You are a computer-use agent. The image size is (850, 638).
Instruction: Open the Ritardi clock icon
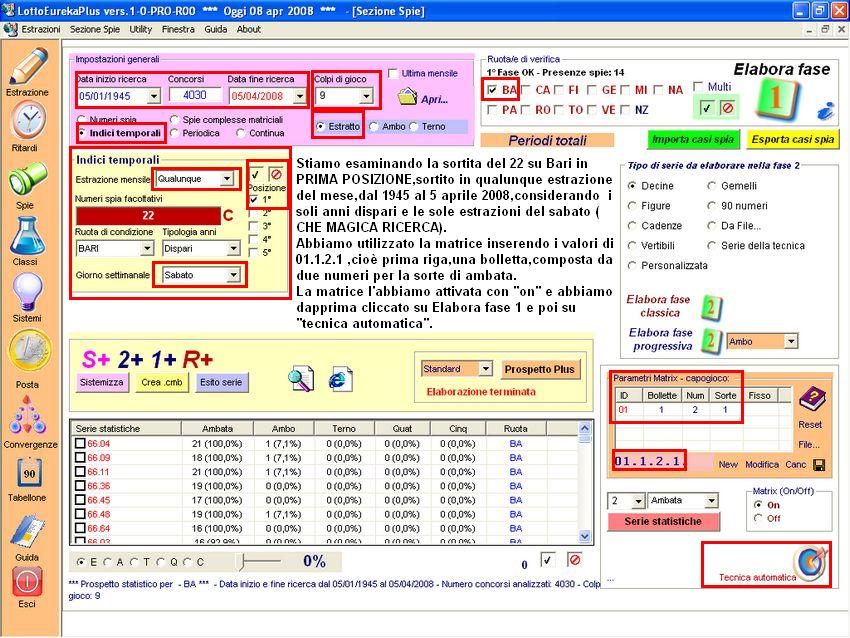pyautogui.click(x=27, y=121)
